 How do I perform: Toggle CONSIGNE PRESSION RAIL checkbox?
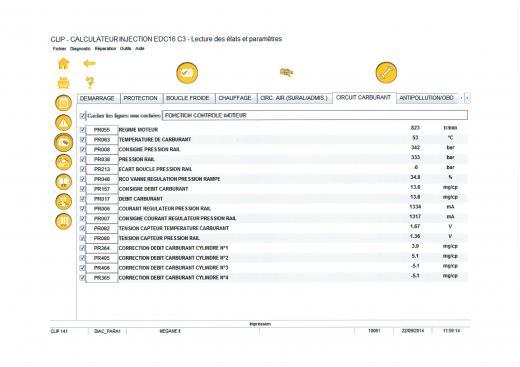[83, 149]
